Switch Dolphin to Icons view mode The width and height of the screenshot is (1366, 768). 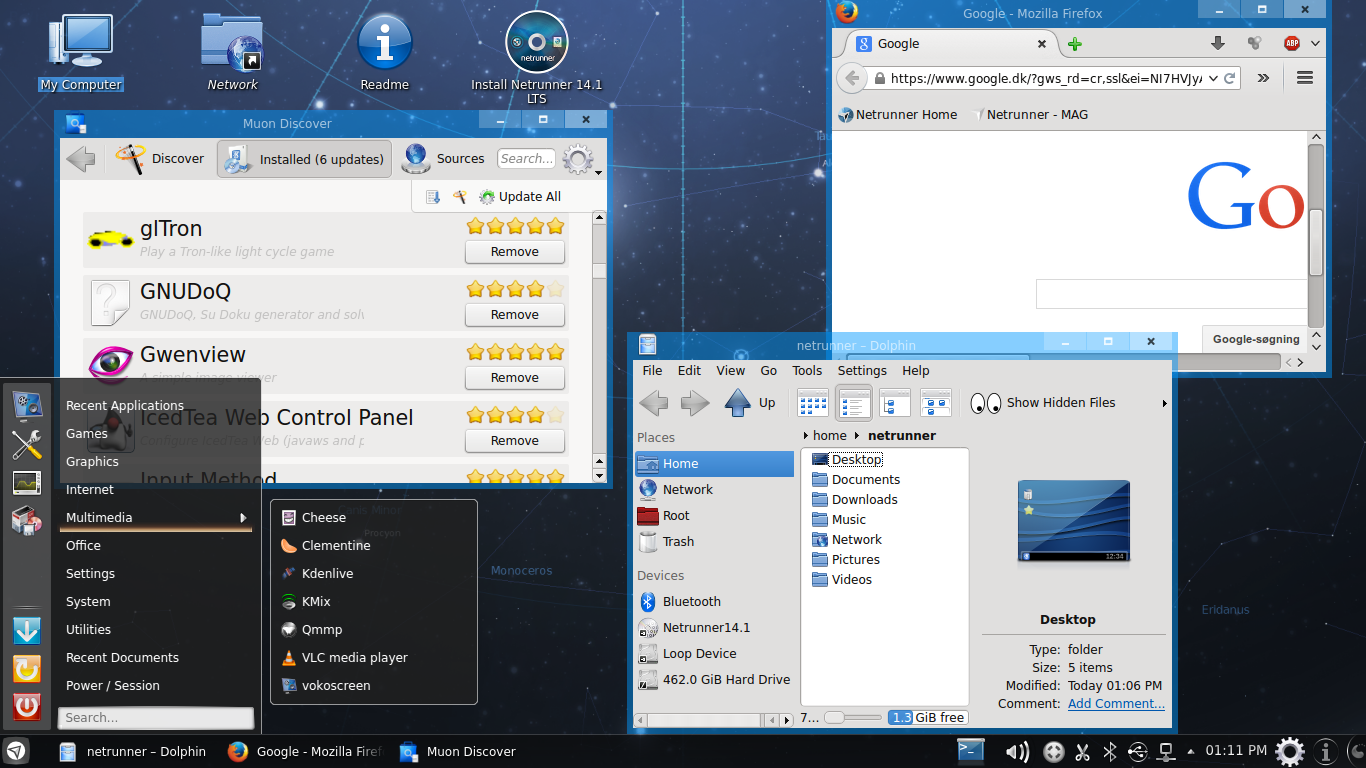pyautogui.click(x=813, y=403)
